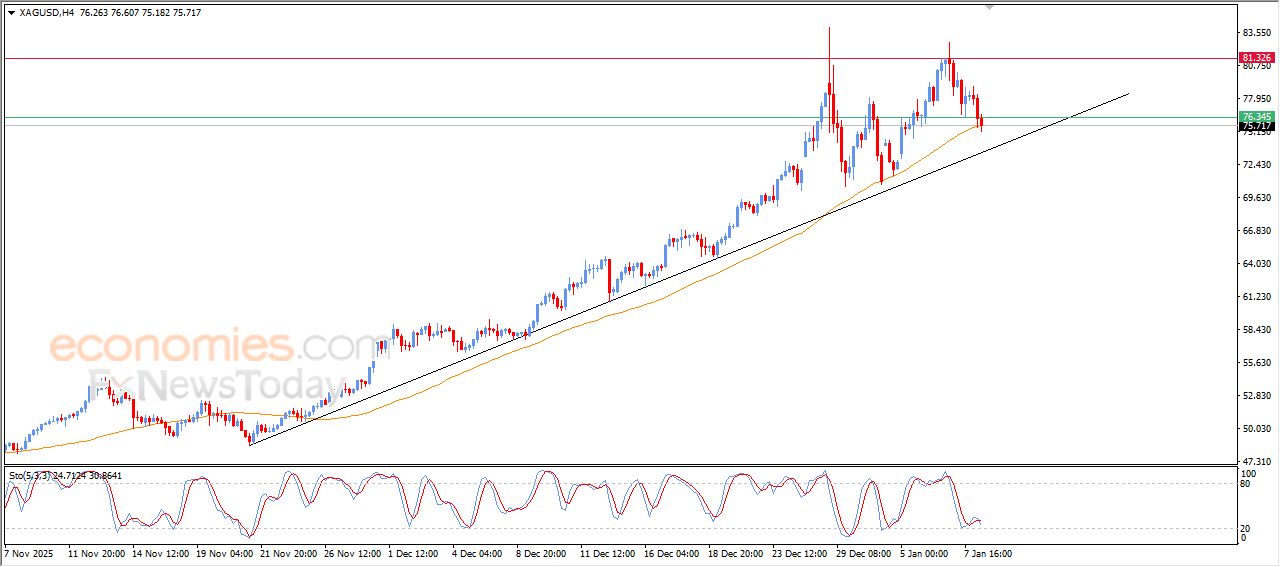Click the 23 Dec 12:00 time label
This screenshot has width=1280, height=567.
(802, 552)
